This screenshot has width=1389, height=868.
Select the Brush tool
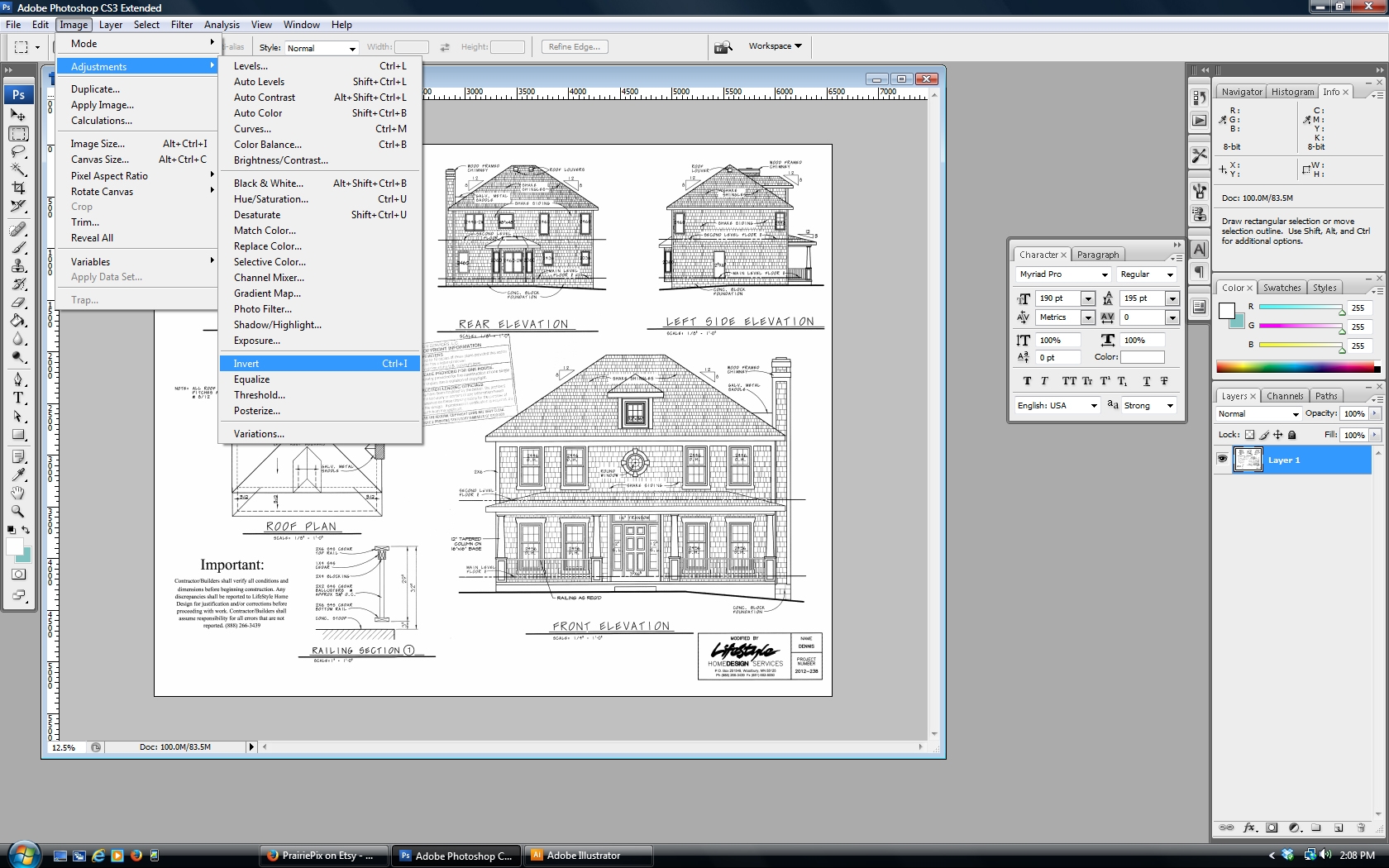click(x=18, y=247)
